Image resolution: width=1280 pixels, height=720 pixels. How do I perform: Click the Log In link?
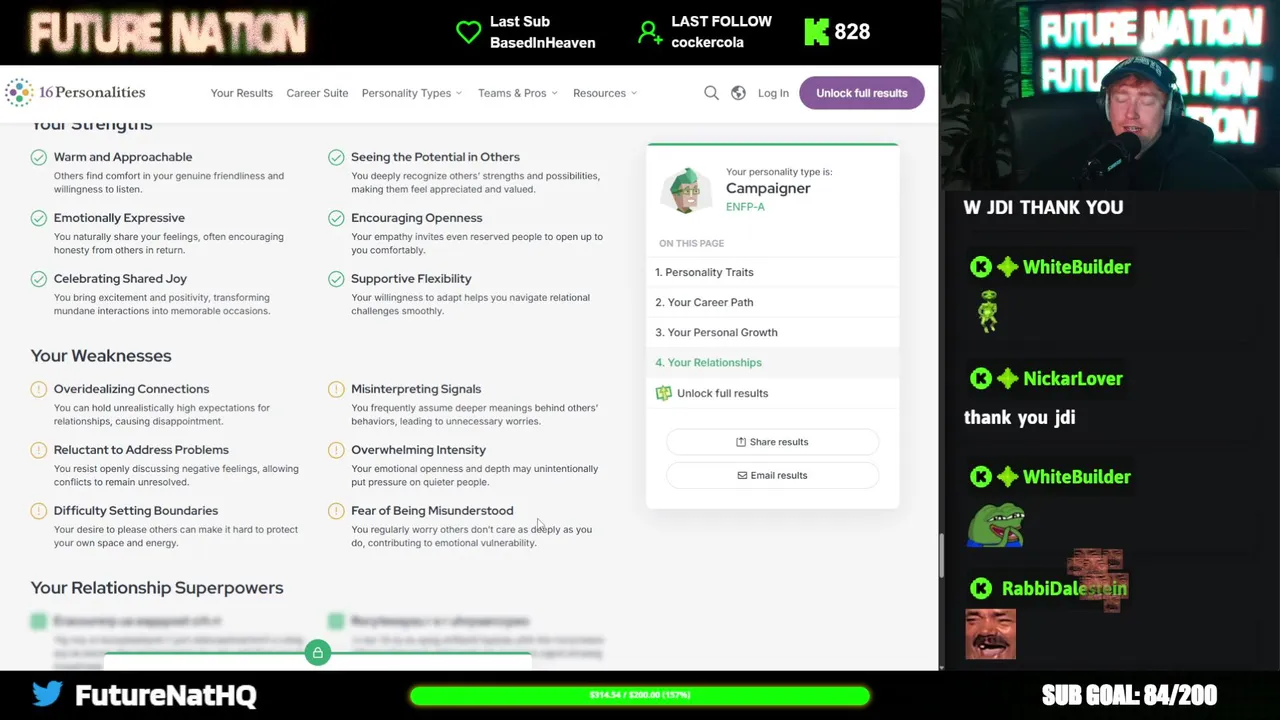773,93
